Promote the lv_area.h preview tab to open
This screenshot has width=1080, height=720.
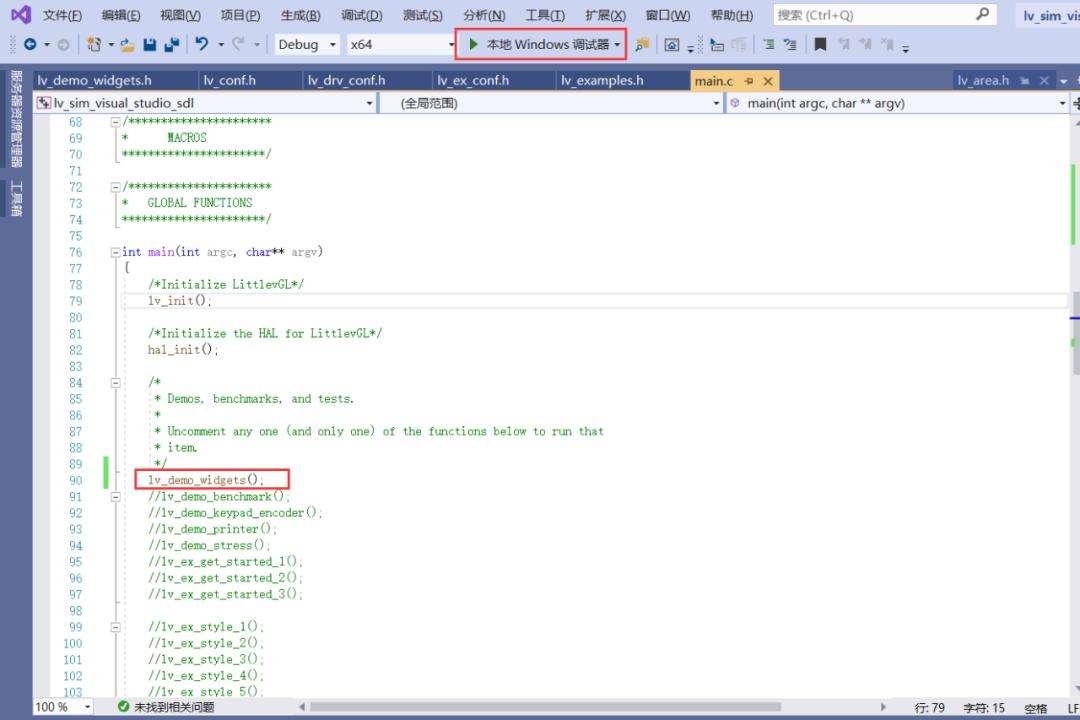point(1024,81)
